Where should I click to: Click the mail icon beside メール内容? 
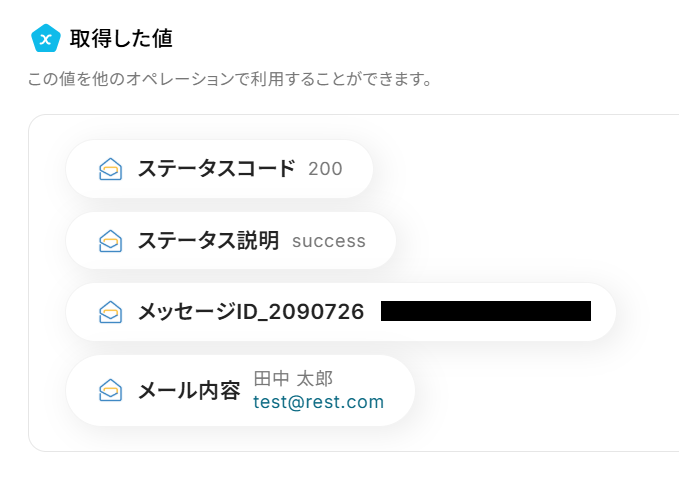click(x=111, y=390)
